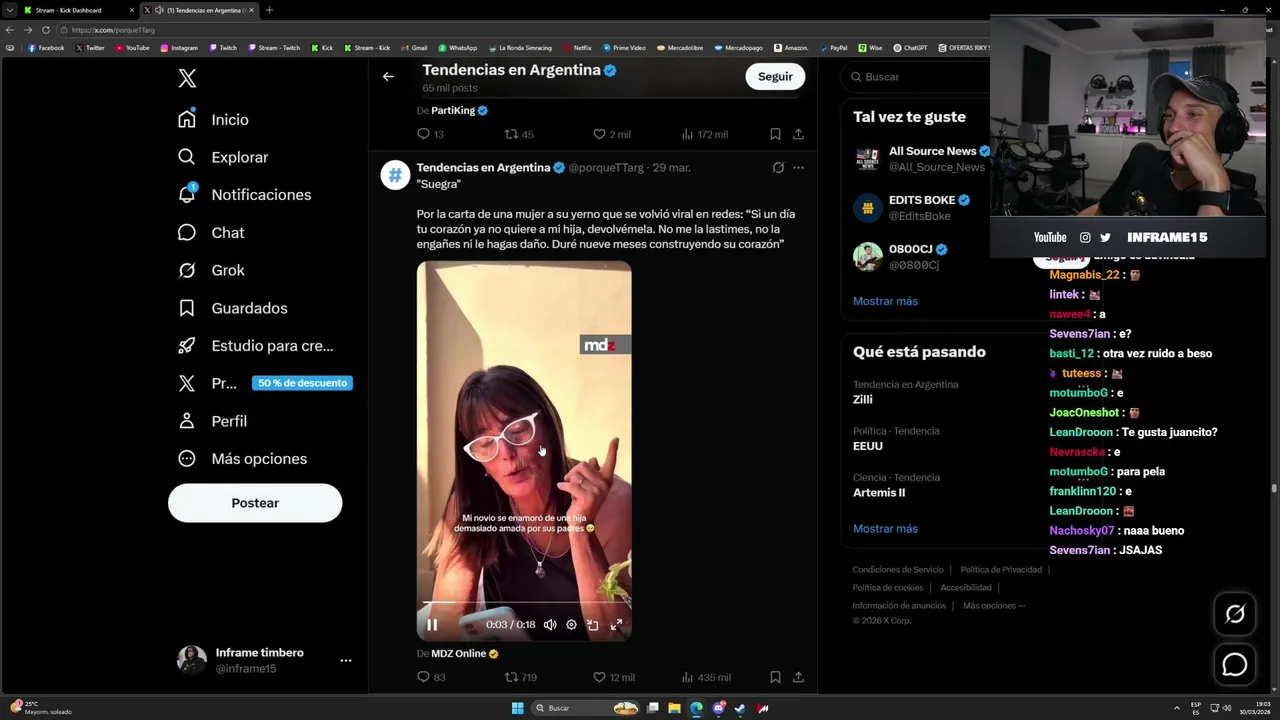Open the Tendencias en Argentina hashtag avatar
The image size is (1280, 720).
(x=396, y=175)
